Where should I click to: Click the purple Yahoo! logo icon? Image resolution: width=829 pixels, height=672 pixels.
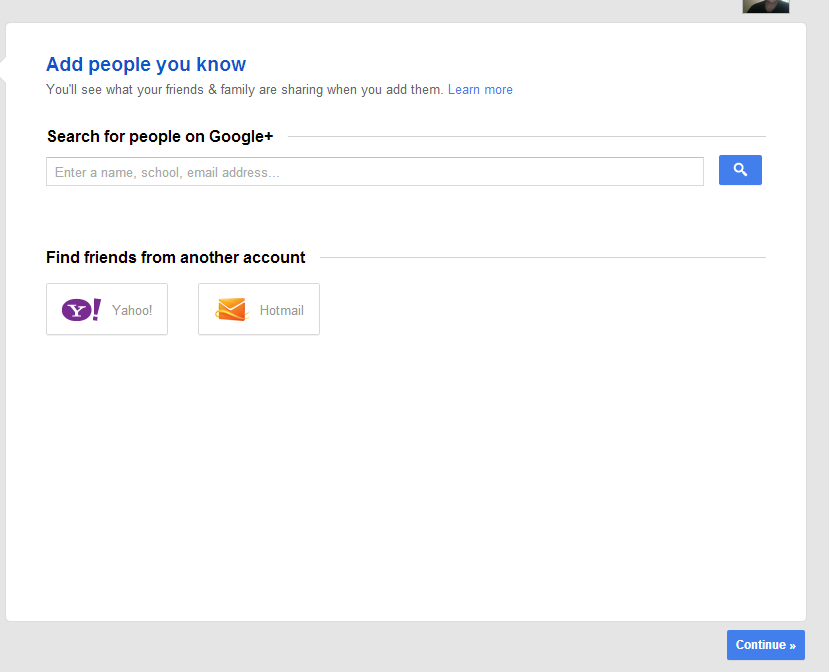point(81,310)
